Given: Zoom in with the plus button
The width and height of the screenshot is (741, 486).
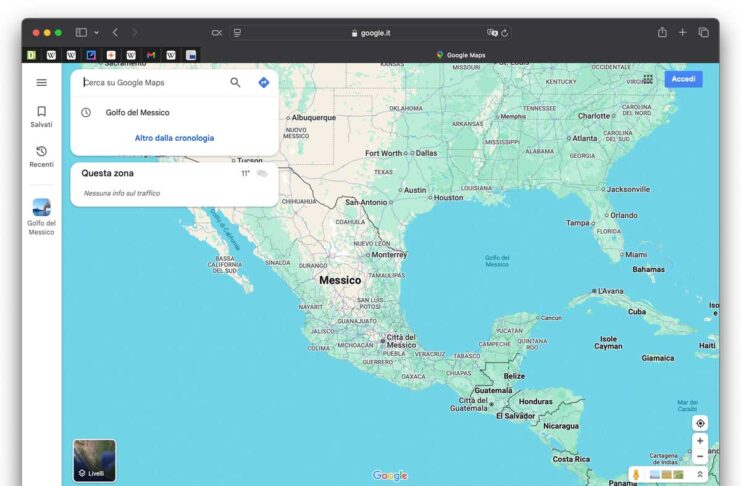Looking at the screenshot, I should coord(700,441).
